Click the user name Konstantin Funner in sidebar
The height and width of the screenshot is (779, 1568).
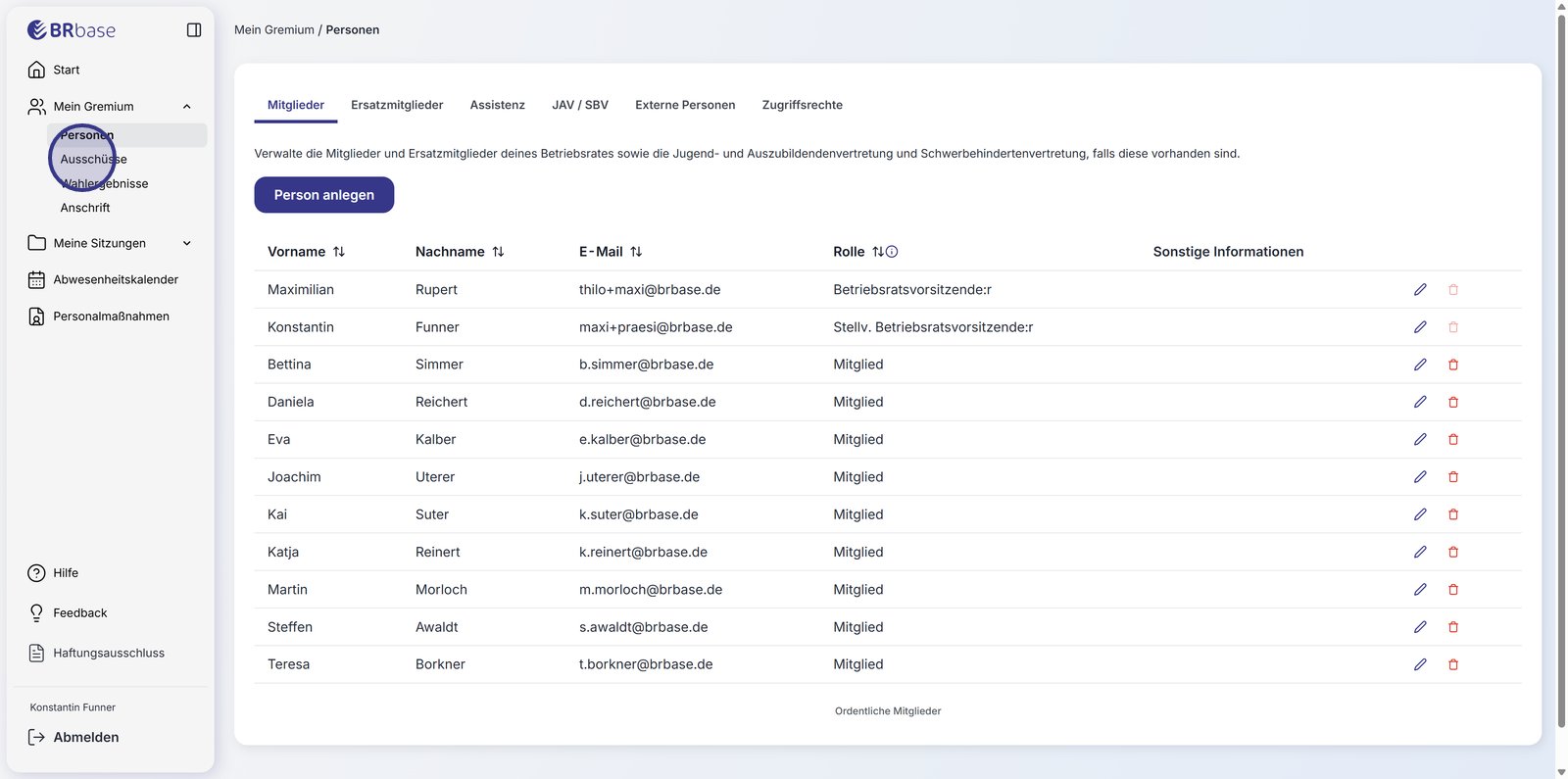pos(73,707)
